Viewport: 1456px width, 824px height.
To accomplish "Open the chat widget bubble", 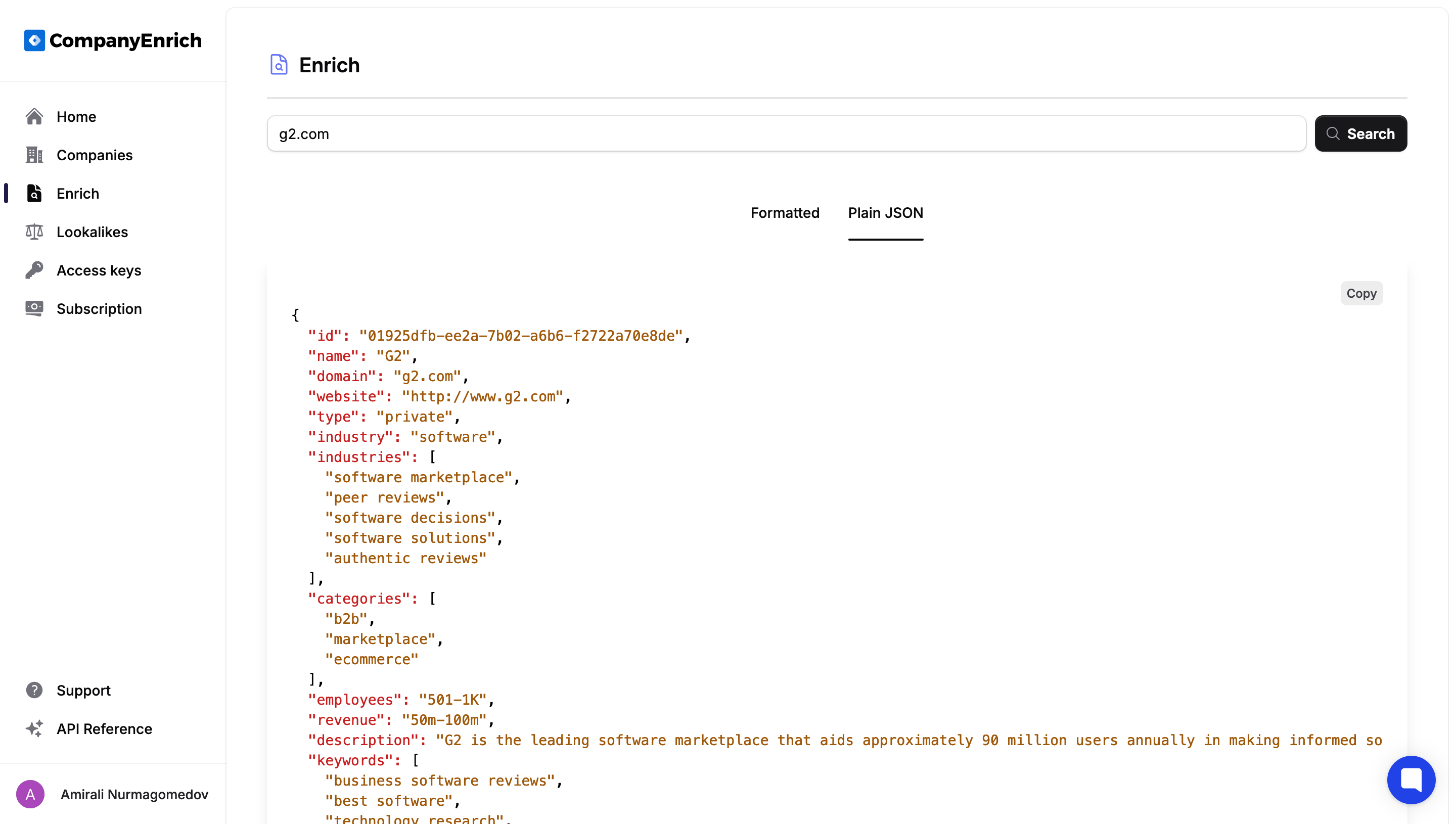I will 1410,780.
